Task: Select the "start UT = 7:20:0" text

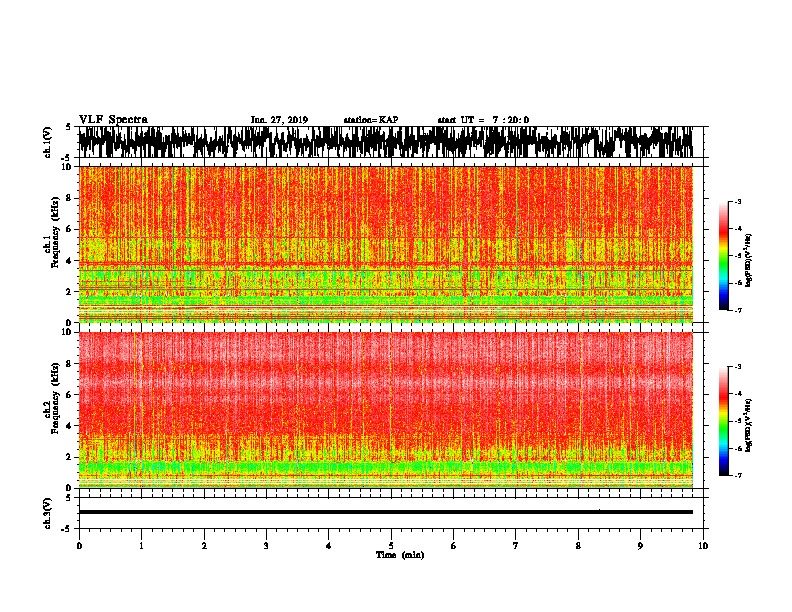Action: point(483,120)
